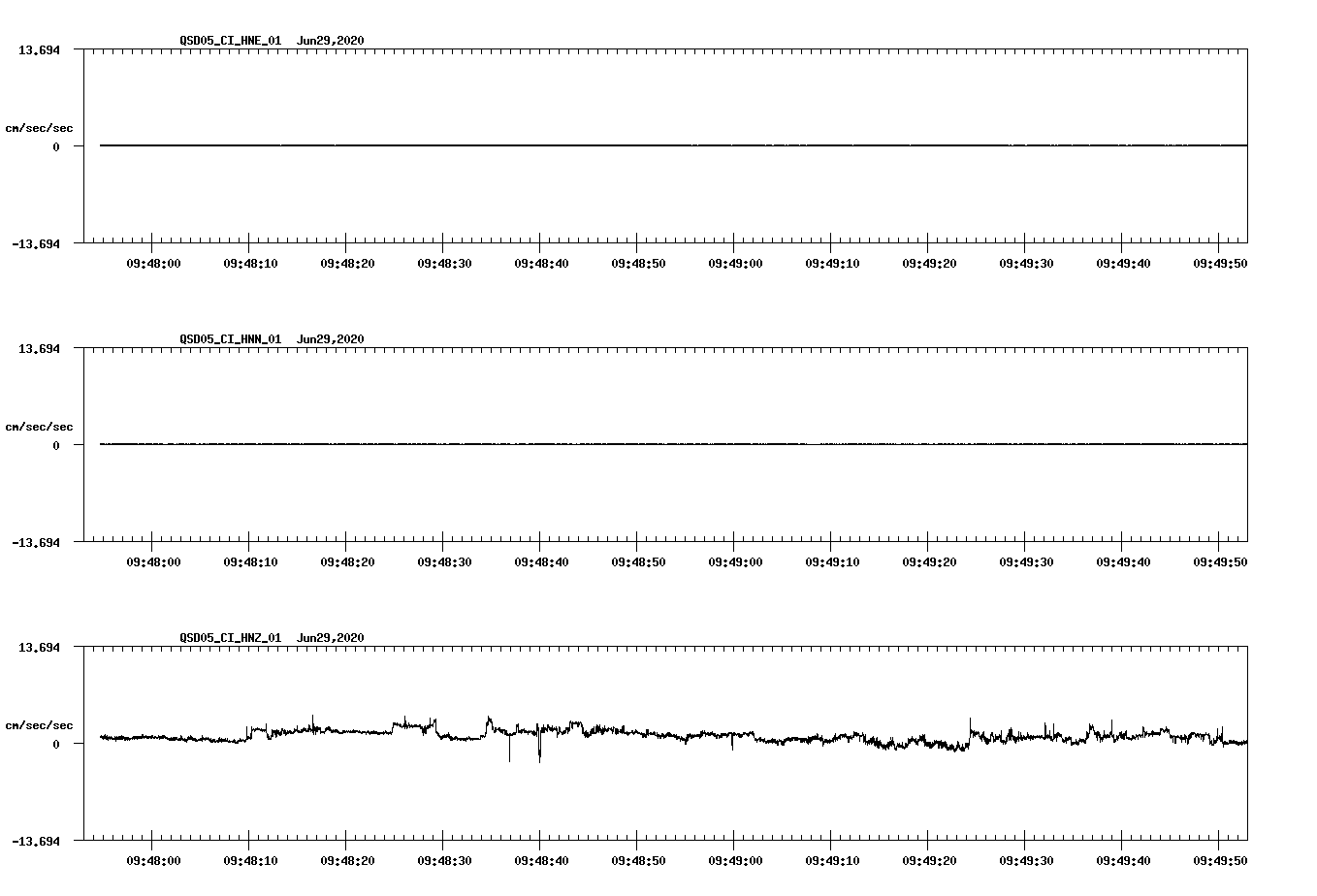1317x896 pixels.
Task: Click the QSD05_CI_HNZ_01 plot title
Action: click(230, 638)
